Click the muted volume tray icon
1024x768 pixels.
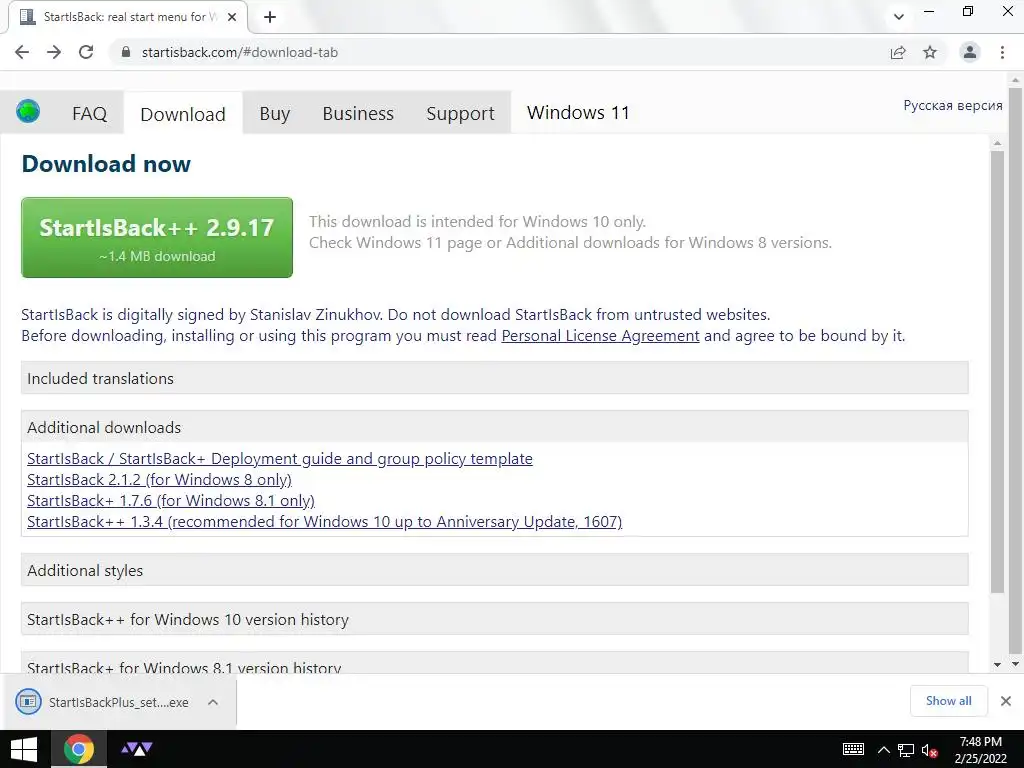pyautogui.click(x=929, y=750)
